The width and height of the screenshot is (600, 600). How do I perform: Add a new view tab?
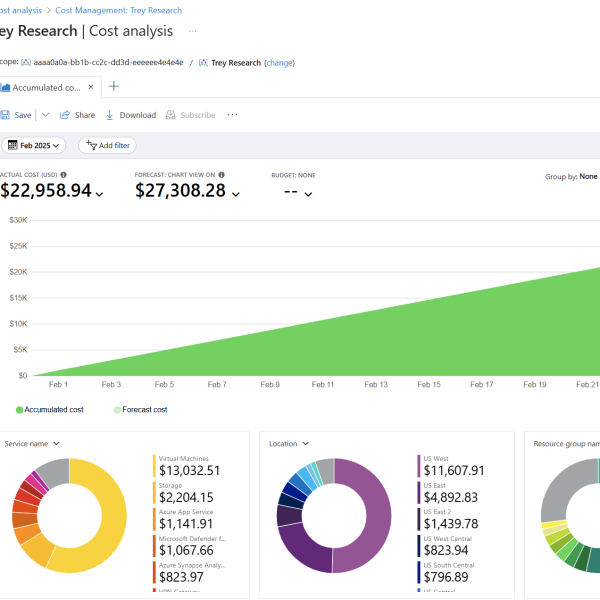point(114,86)
